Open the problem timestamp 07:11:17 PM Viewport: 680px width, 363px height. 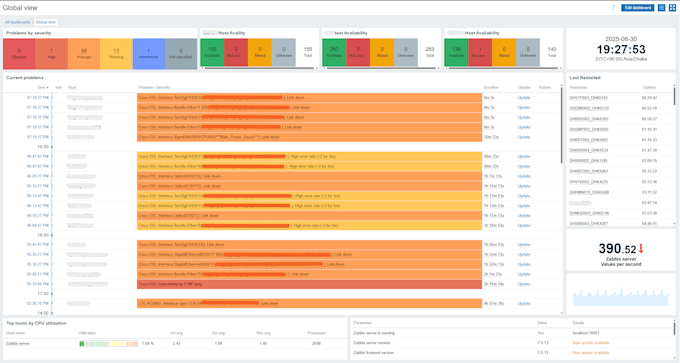click(x=38, y=137)
